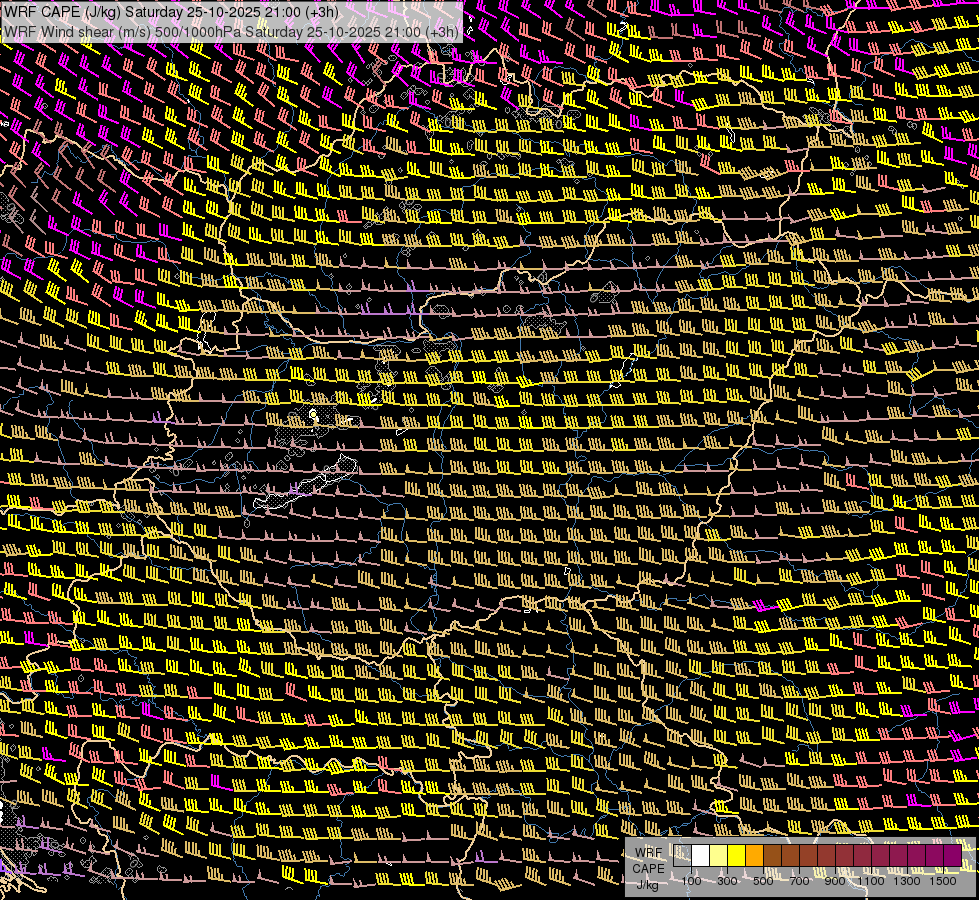The image size is (979, 900).
Task: Click the 700 legend value
Action: pos(799,881)
